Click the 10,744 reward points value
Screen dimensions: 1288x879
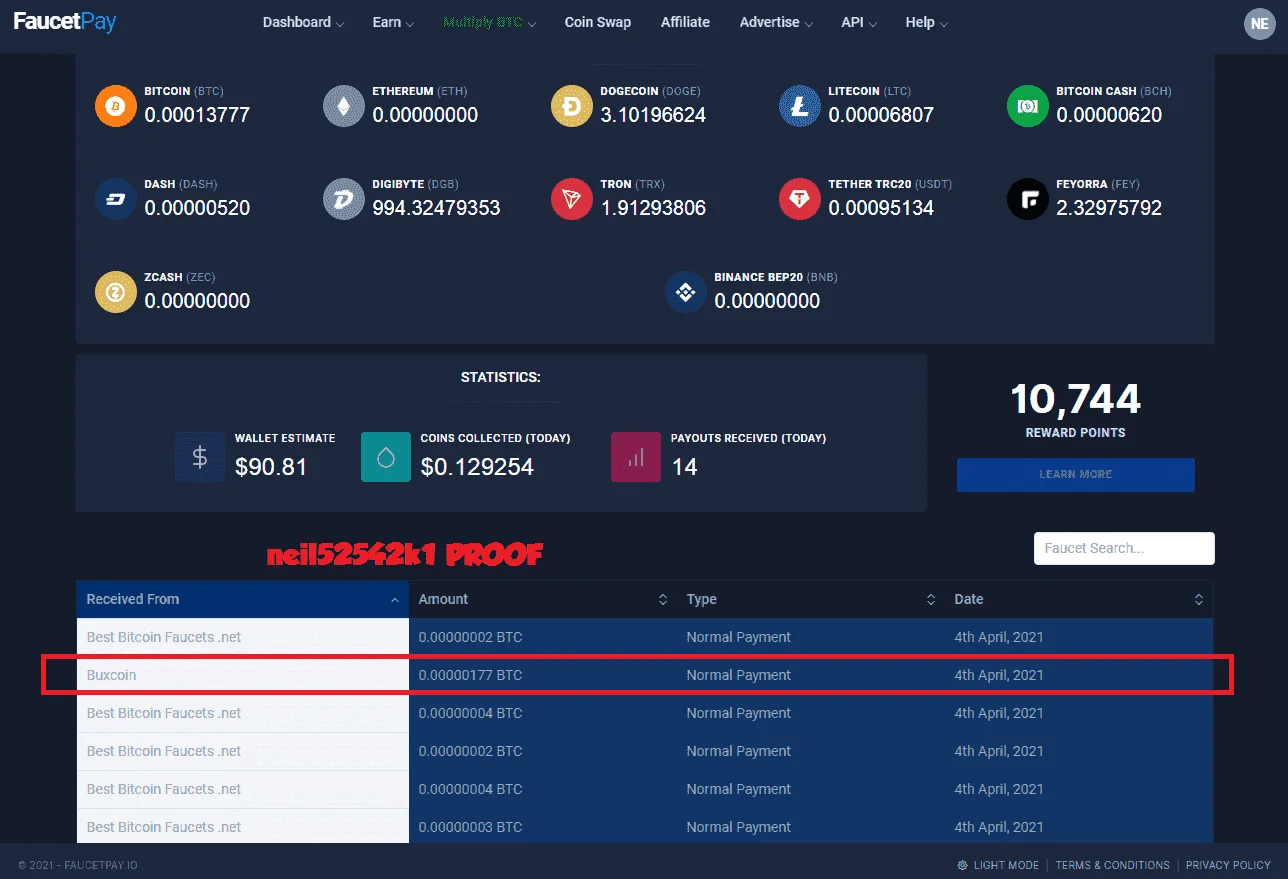pyautogui.click(x=1075, y=399)
